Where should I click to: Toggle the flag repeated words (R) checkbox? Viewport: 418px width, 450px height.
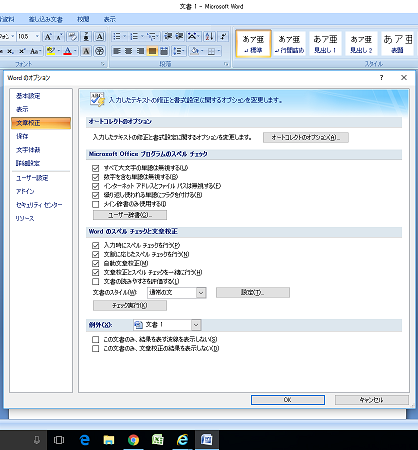[x=96, y=195]
